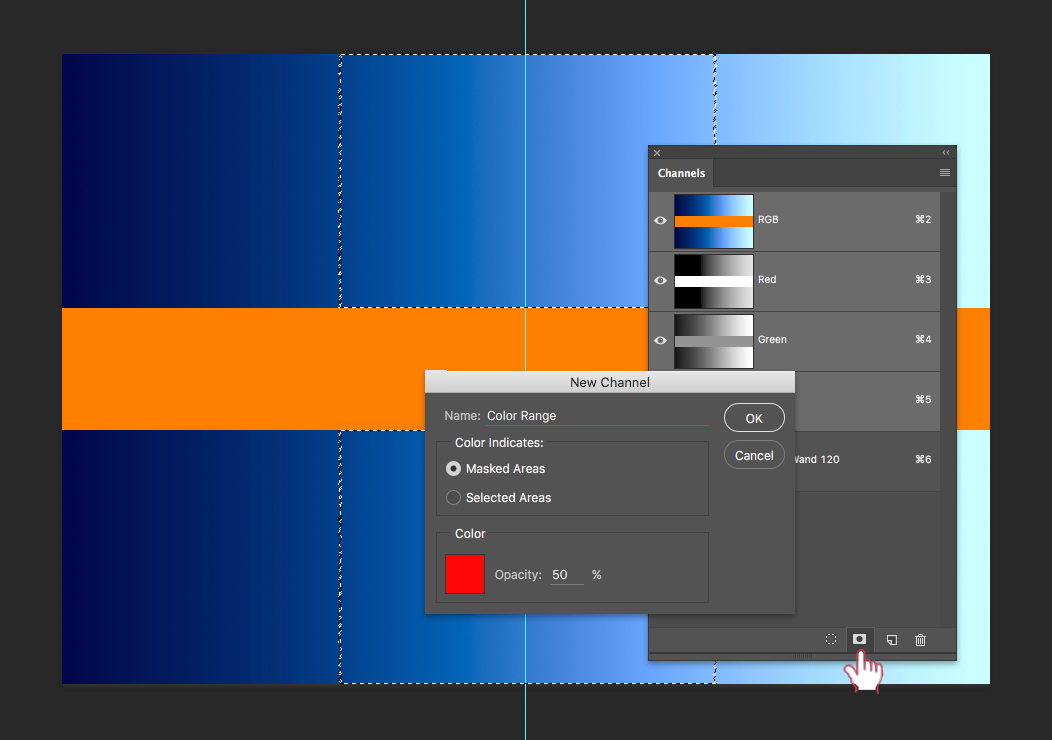Select the Red channel thumbnail

click(714, 281)
